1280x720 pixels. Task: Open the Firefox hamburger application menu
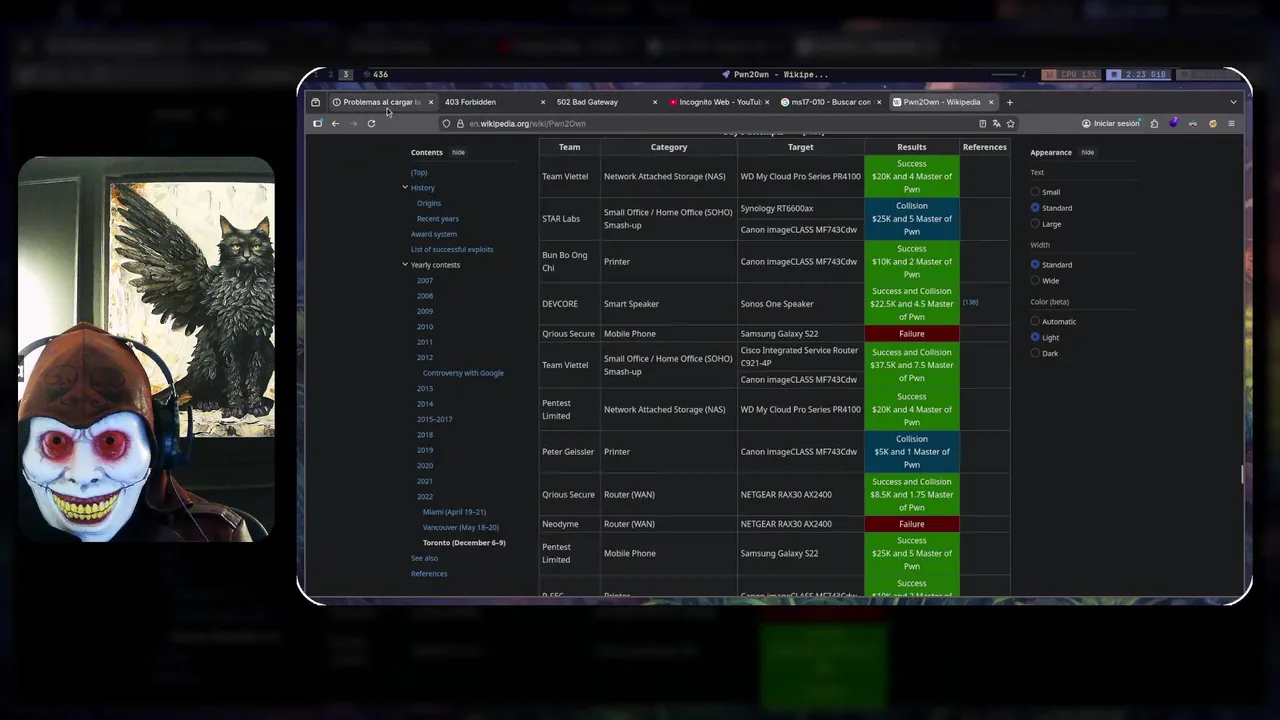pyautogui.click(x=1232, y=124)
